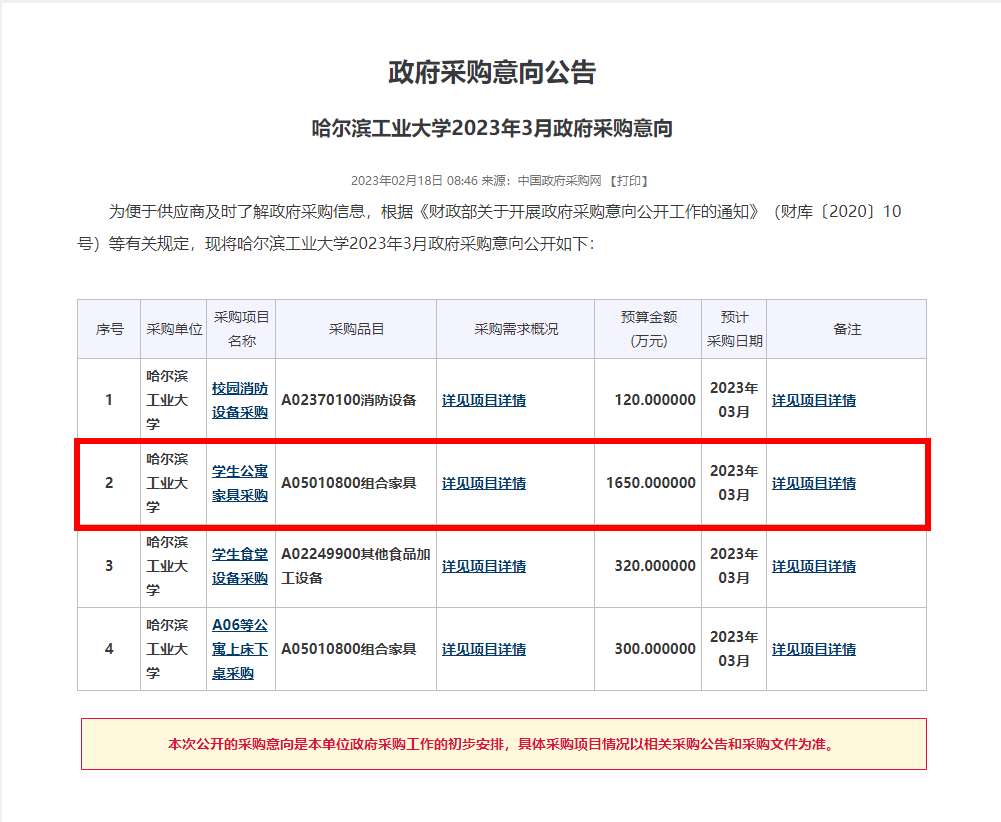The image size is (1001, 822).
Task: Click the 来源：中国政府采购网 source text
Action: tap(541, 181)
